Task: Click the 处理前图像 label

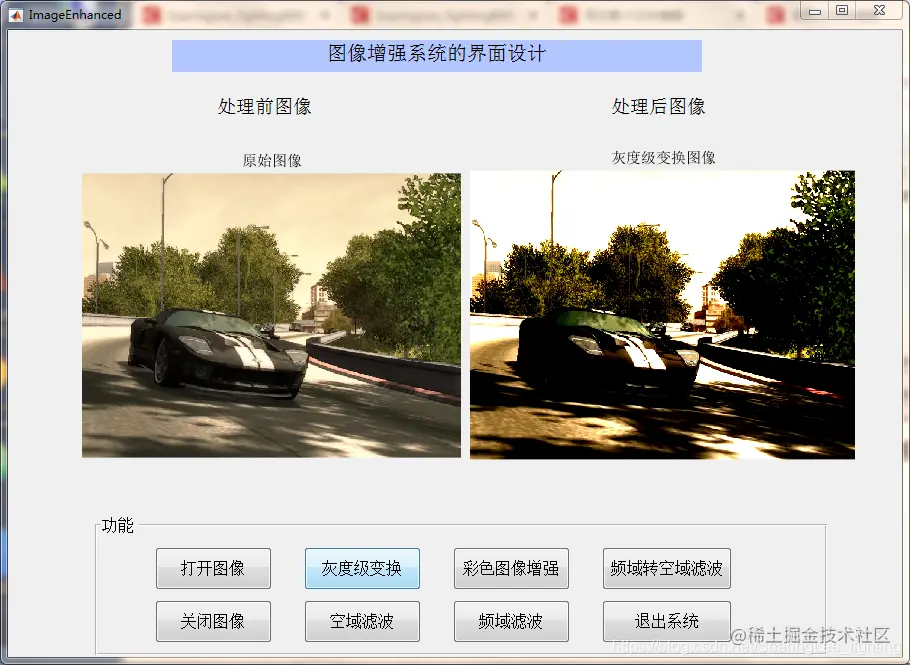Action: coord(265,106)
